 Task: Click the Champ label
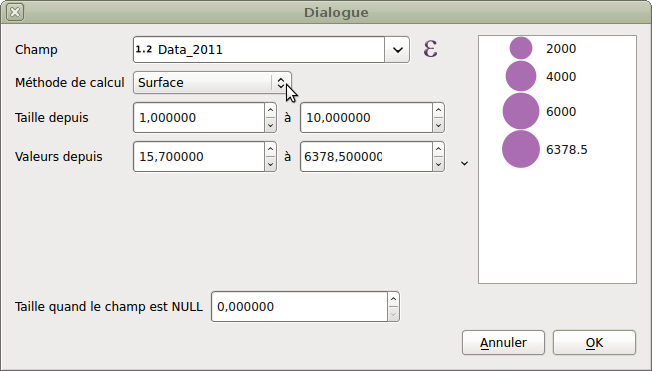(x=36, y=50)
